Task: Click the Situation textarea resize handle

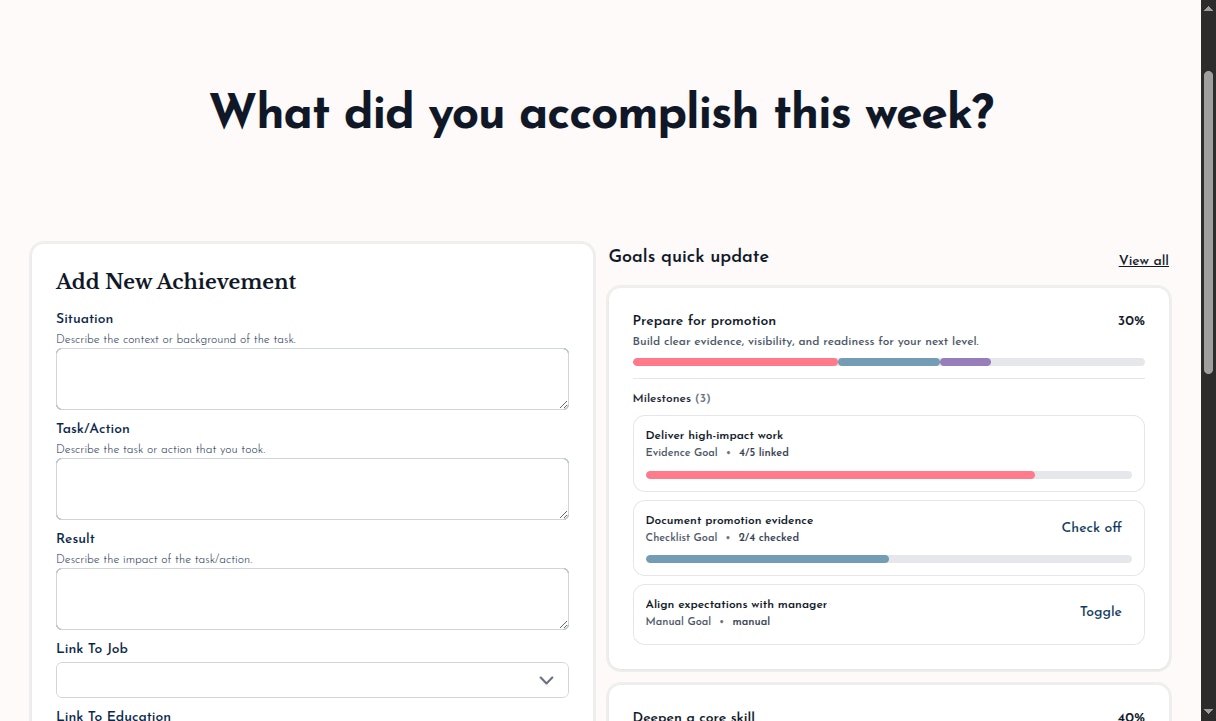Action: [563, 404]
